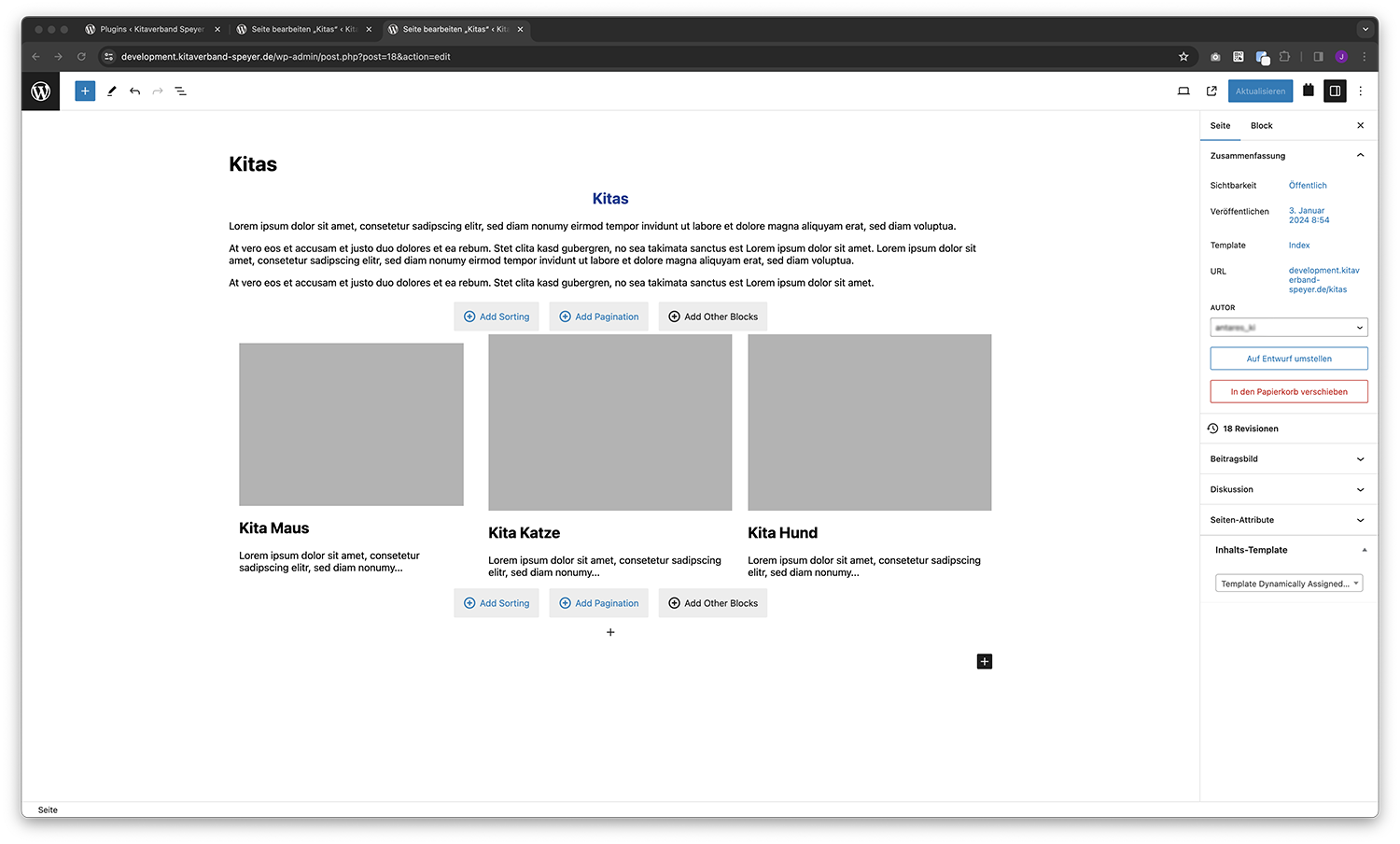1400x844 pixels.
Task: Select the Kita Katze image placeholder
Action: 610,422
